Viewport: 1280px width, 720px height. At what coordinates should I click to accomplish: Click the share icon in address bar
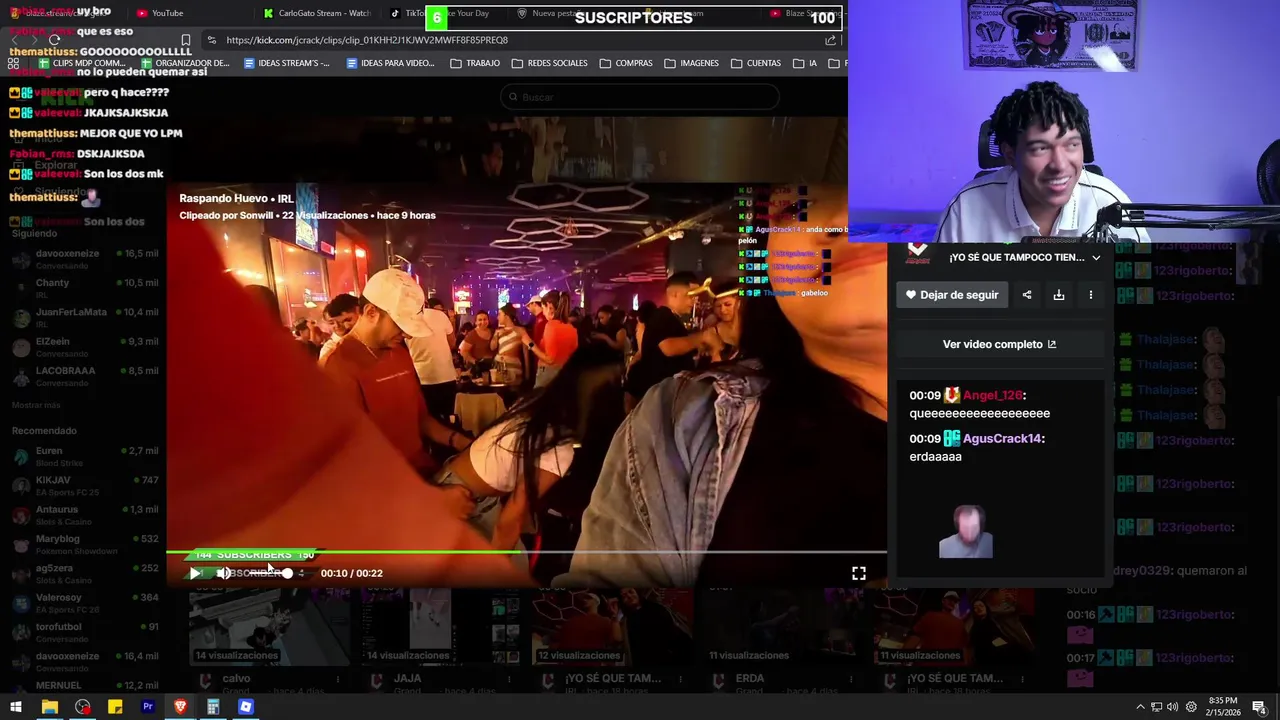[x=830, y=40]
